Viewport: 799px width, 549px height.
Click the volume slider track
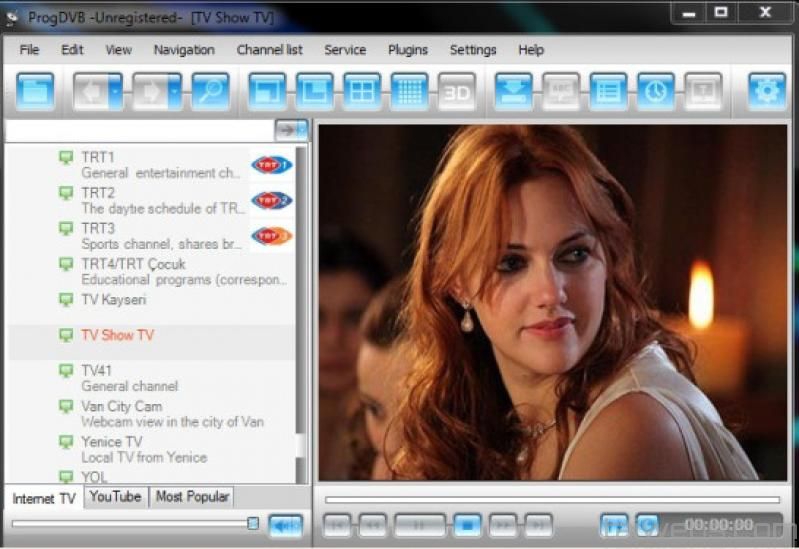click(130, 523)
